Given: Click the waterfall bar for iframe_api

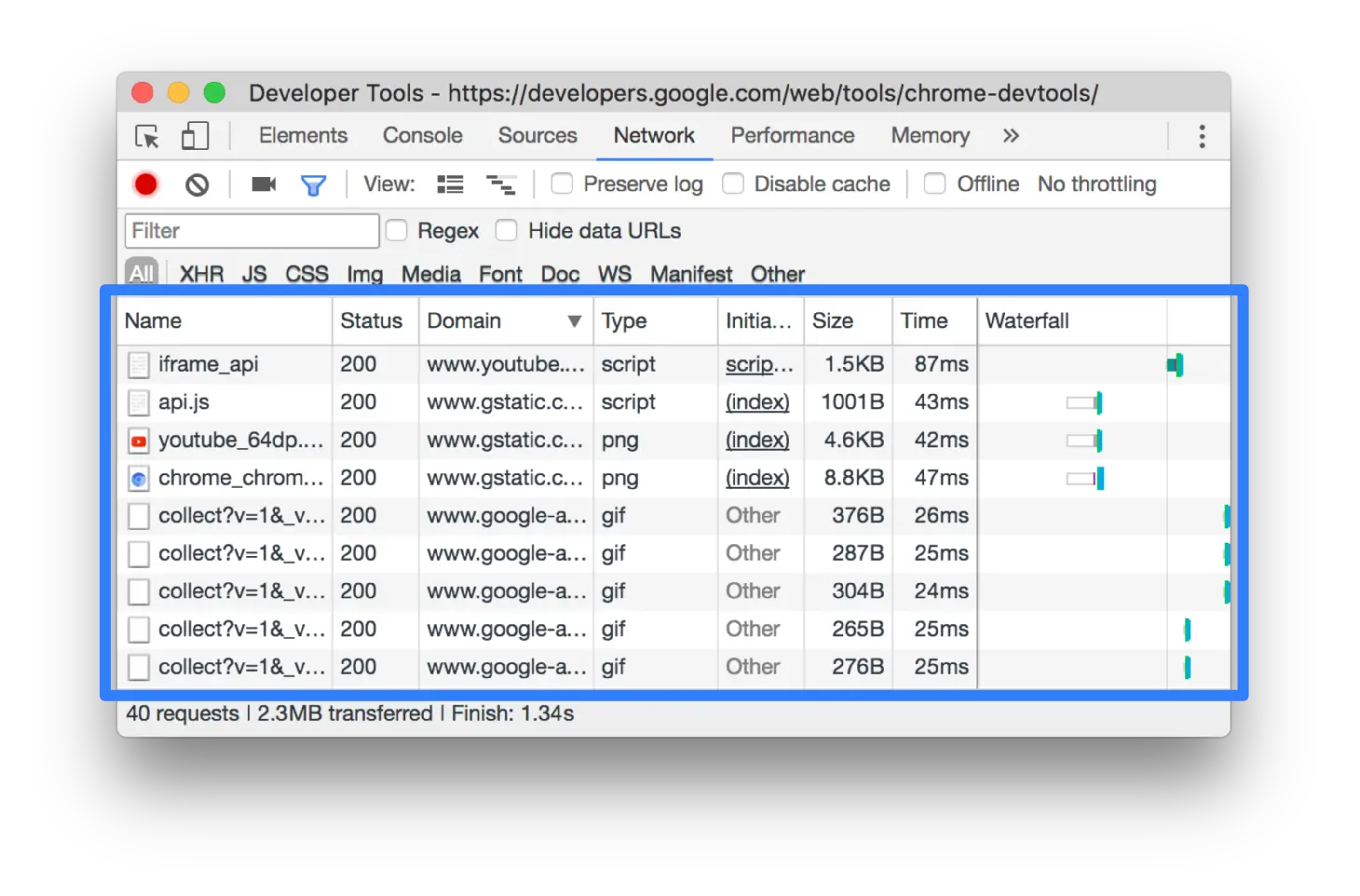Looking at the screenshot, I should pos(1175,365).
